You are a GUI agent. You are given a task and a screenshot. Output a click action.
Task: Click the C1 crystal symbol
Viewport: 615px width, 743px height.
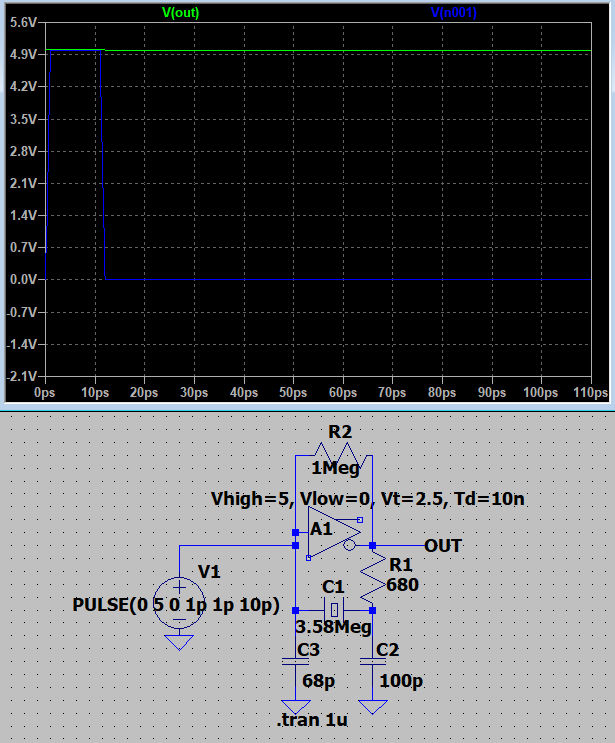(333, 610)
